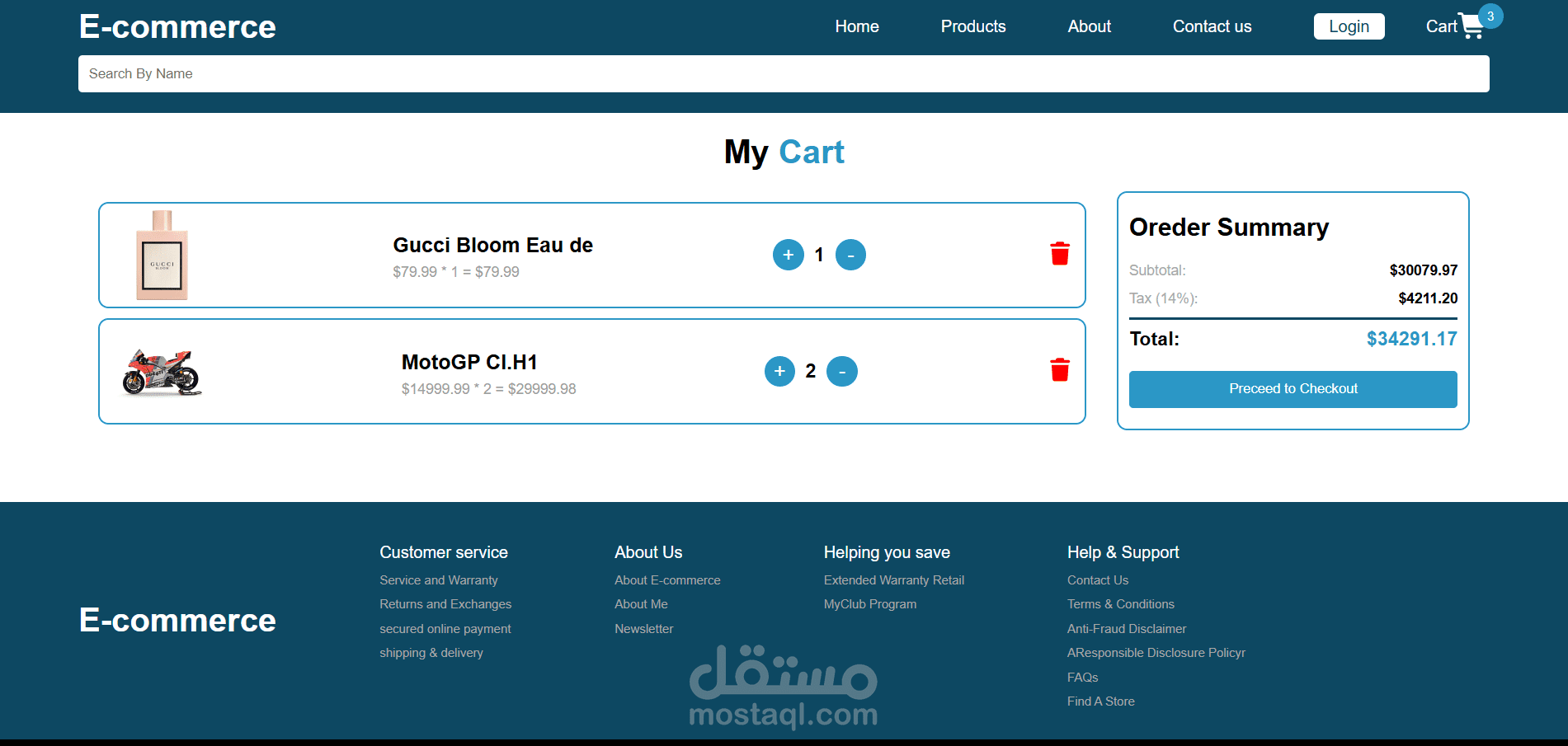This screenshot has width=1568, height=746.
Task: Open Terms & Conditions link
Action: [1121, 604]
